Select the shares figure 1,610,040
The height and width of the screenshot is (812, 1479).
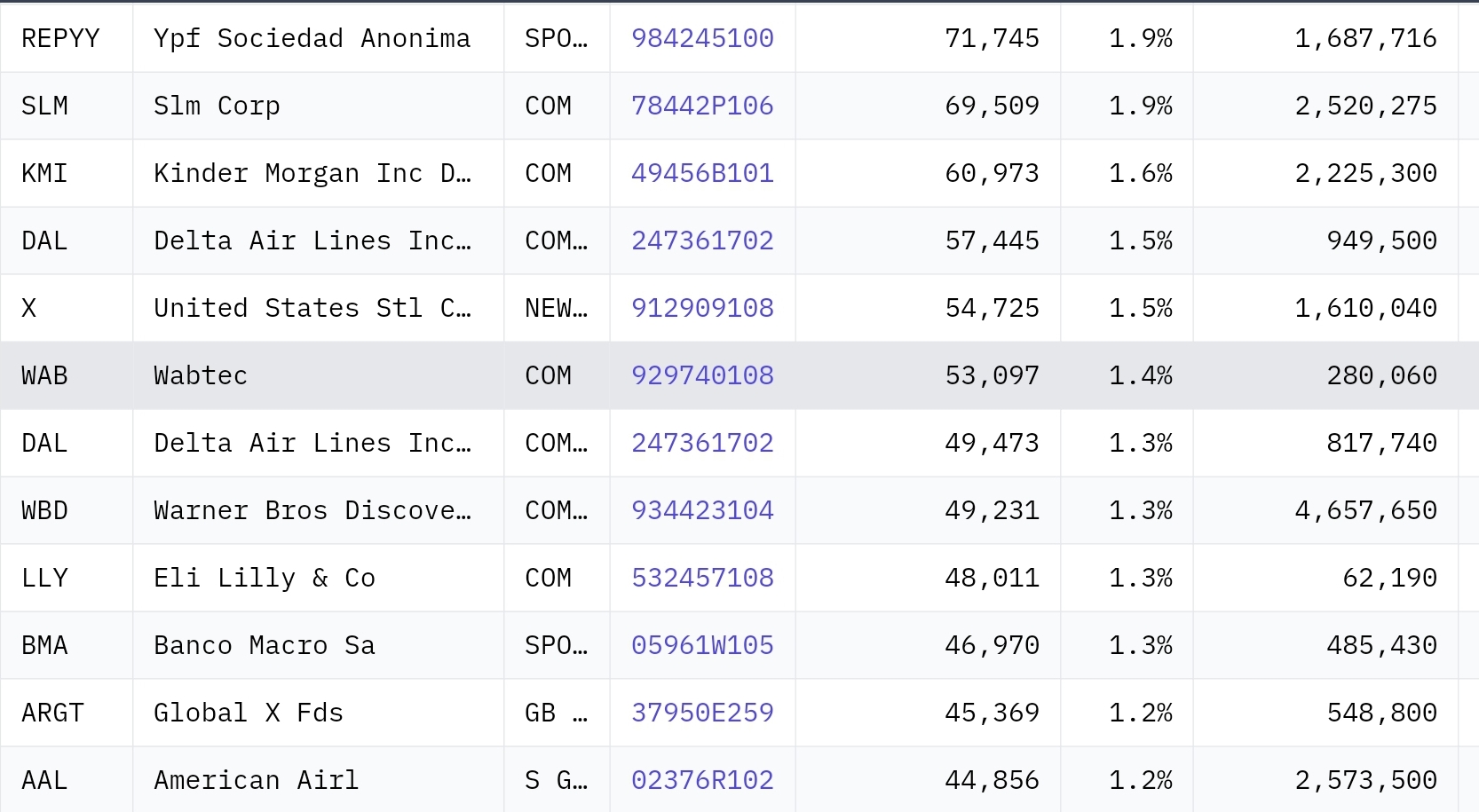(1365, 308)
